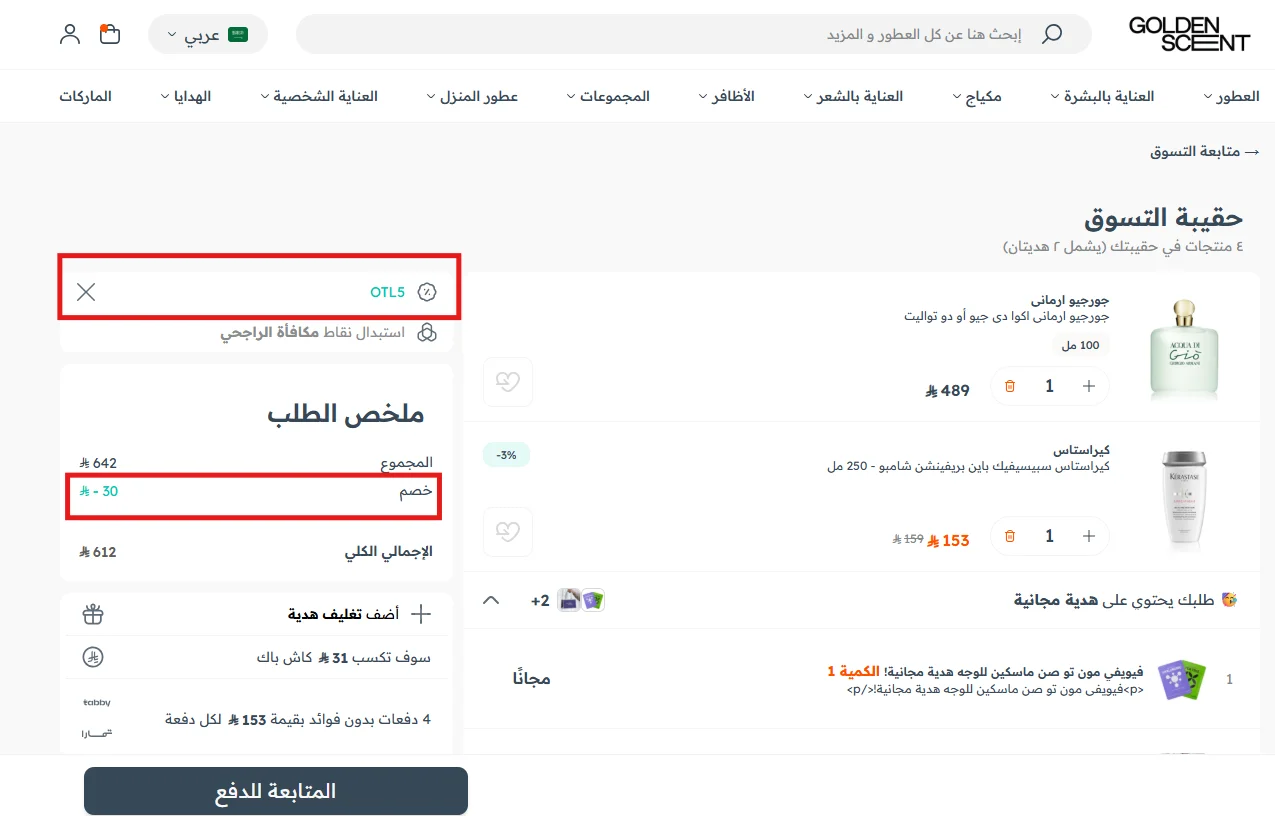
Task: Expand the مكياج menu
Action: tap(977, 96)
